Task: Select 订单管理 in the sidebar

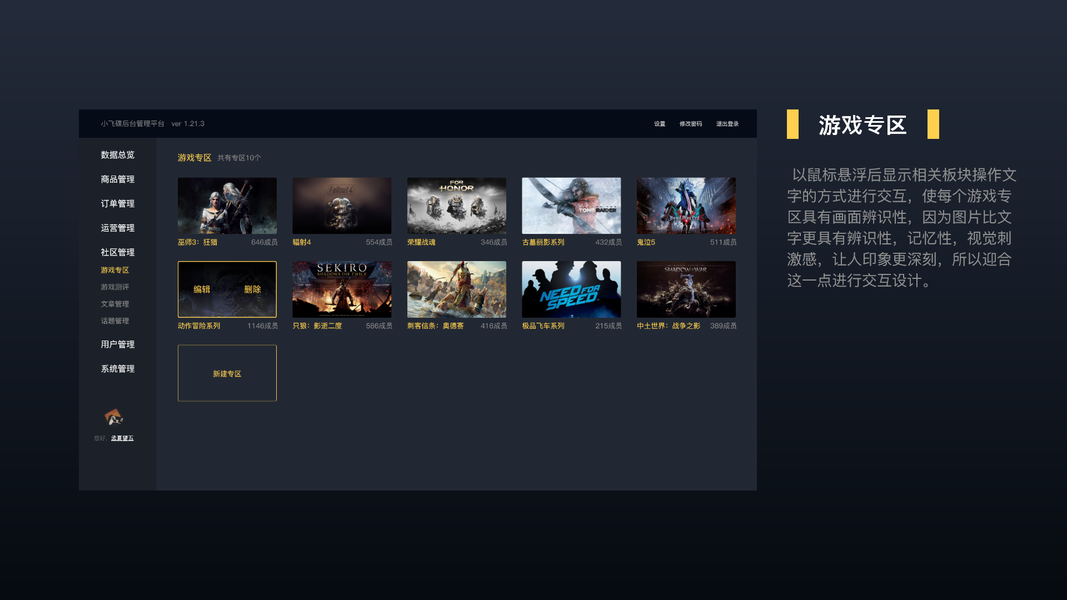Action: (118, 204)
